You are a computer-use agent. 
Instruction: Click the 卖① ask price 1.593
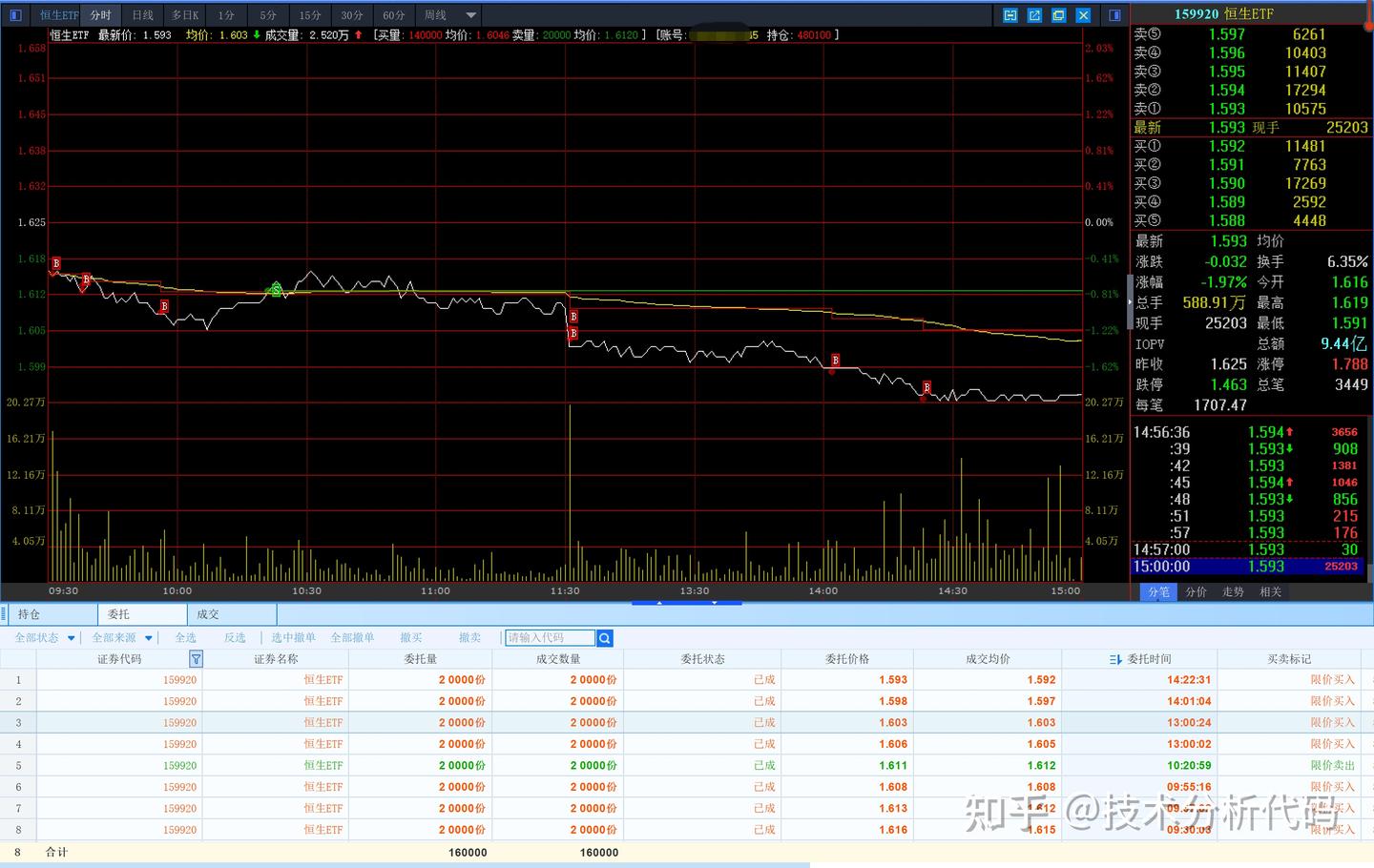point(1226,109)
